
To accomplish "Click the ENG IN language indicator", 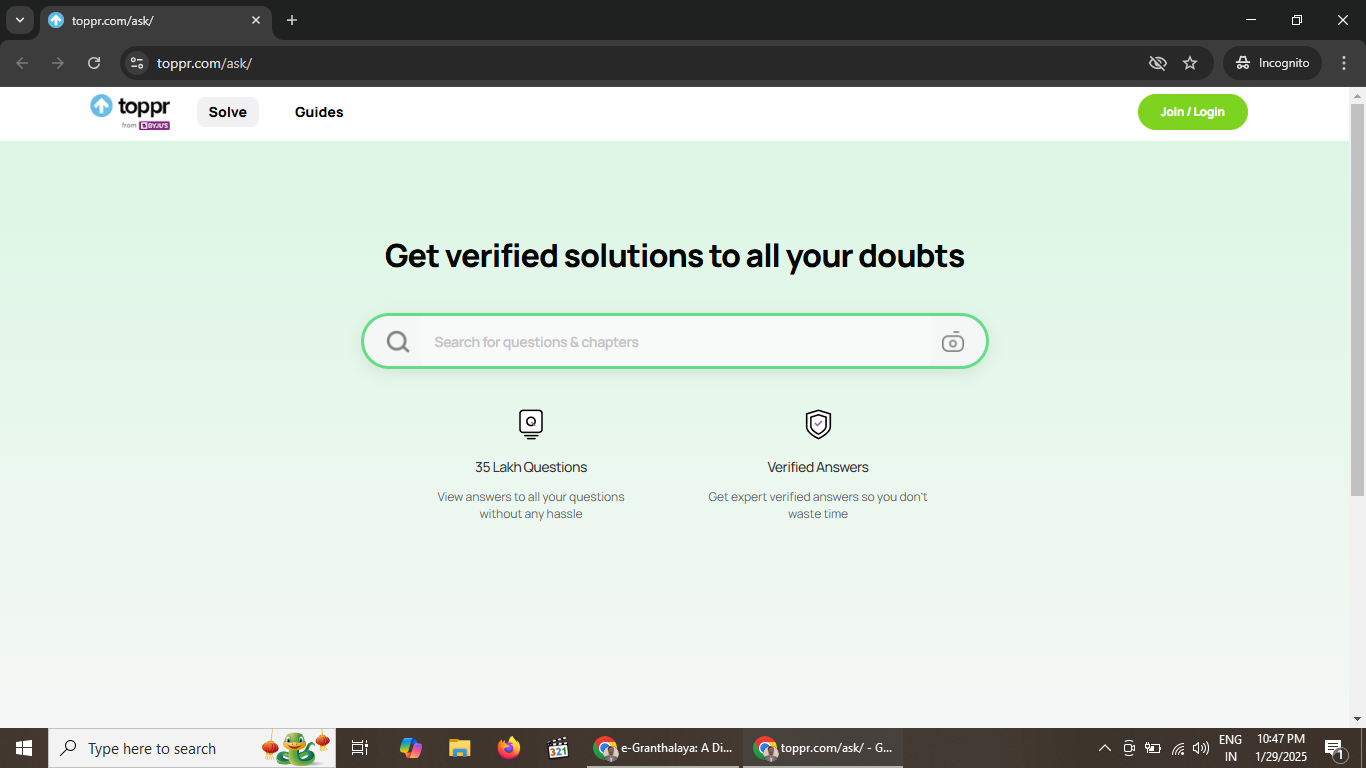I will pos(1230,748).
